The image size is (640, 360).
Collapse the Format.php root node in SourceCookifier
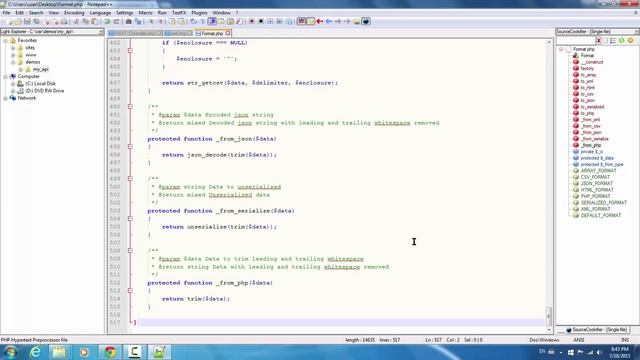coord(561,49)
